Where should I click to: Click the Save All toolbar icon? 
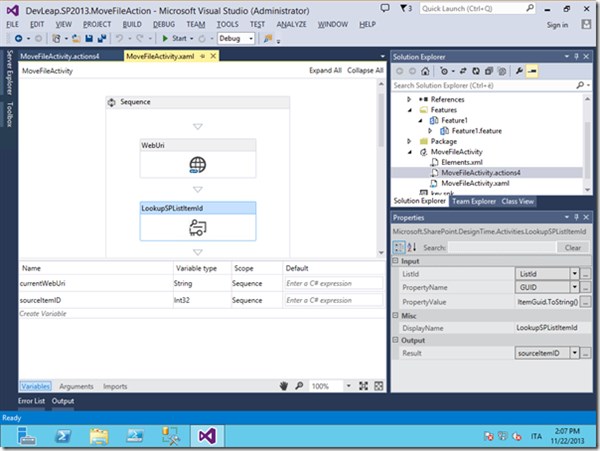tap(102, 38)
